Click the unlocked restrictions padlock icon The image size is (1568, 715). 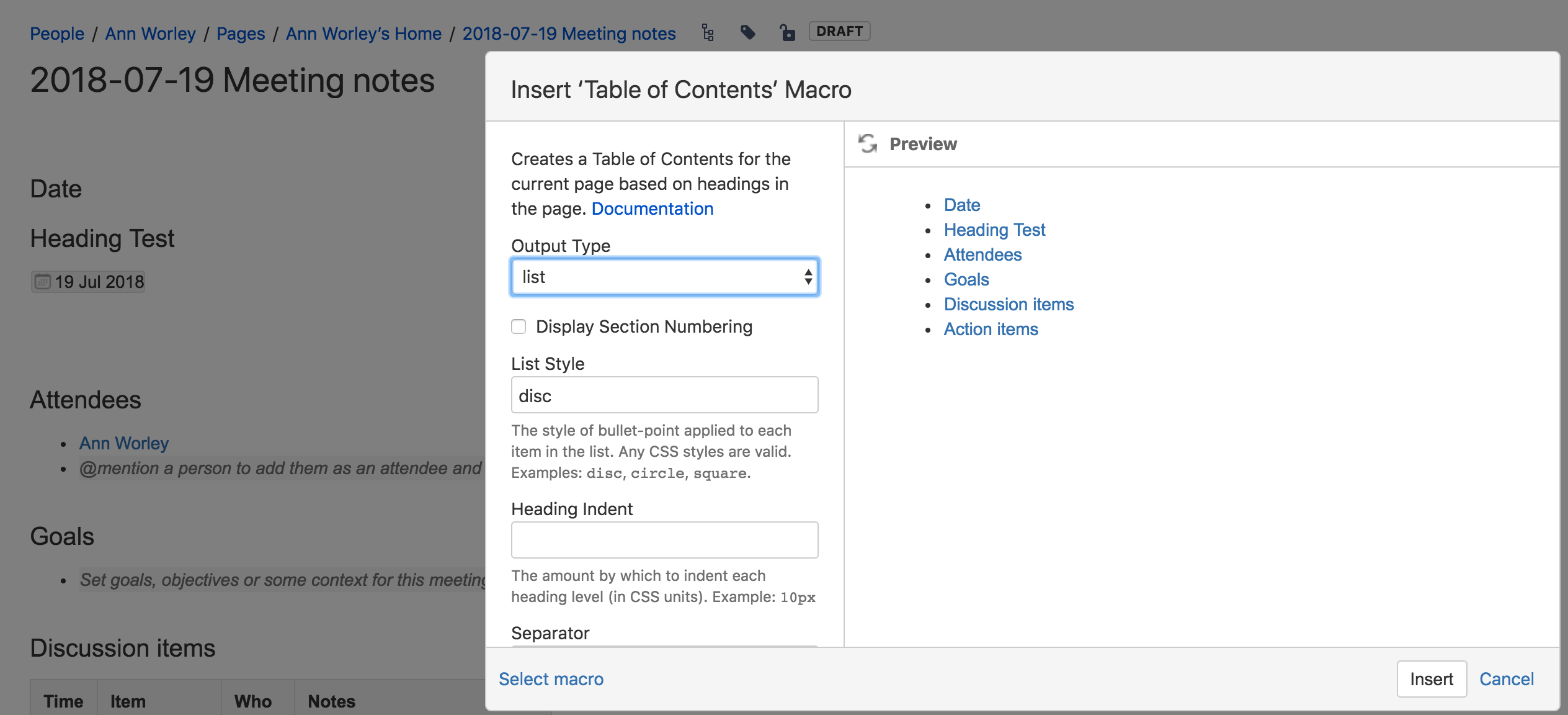tap(788, 33)
